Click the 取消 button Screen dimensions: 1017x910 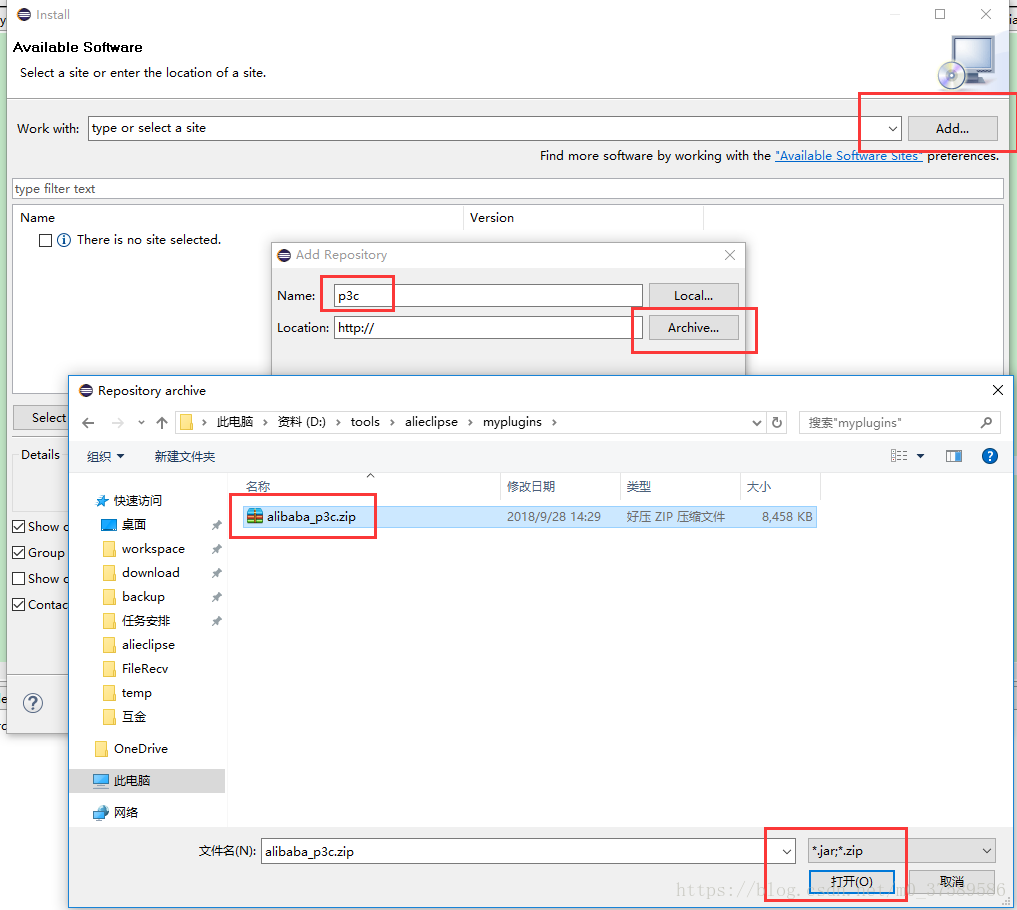point(951,882)
